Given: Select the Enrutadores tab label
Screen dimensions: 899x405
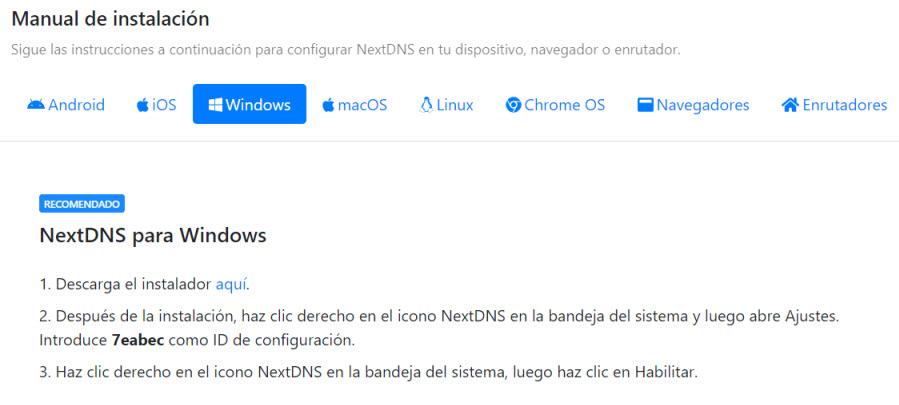Looking at the screenshot, I should click(x=845, y=105).
